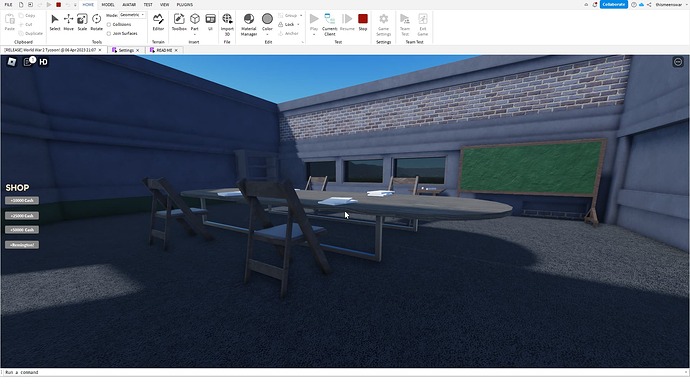The height and width of the screenshot is (388, 690).
Task: Expand the Group dropdown arrow
Action: click(301, 15)
